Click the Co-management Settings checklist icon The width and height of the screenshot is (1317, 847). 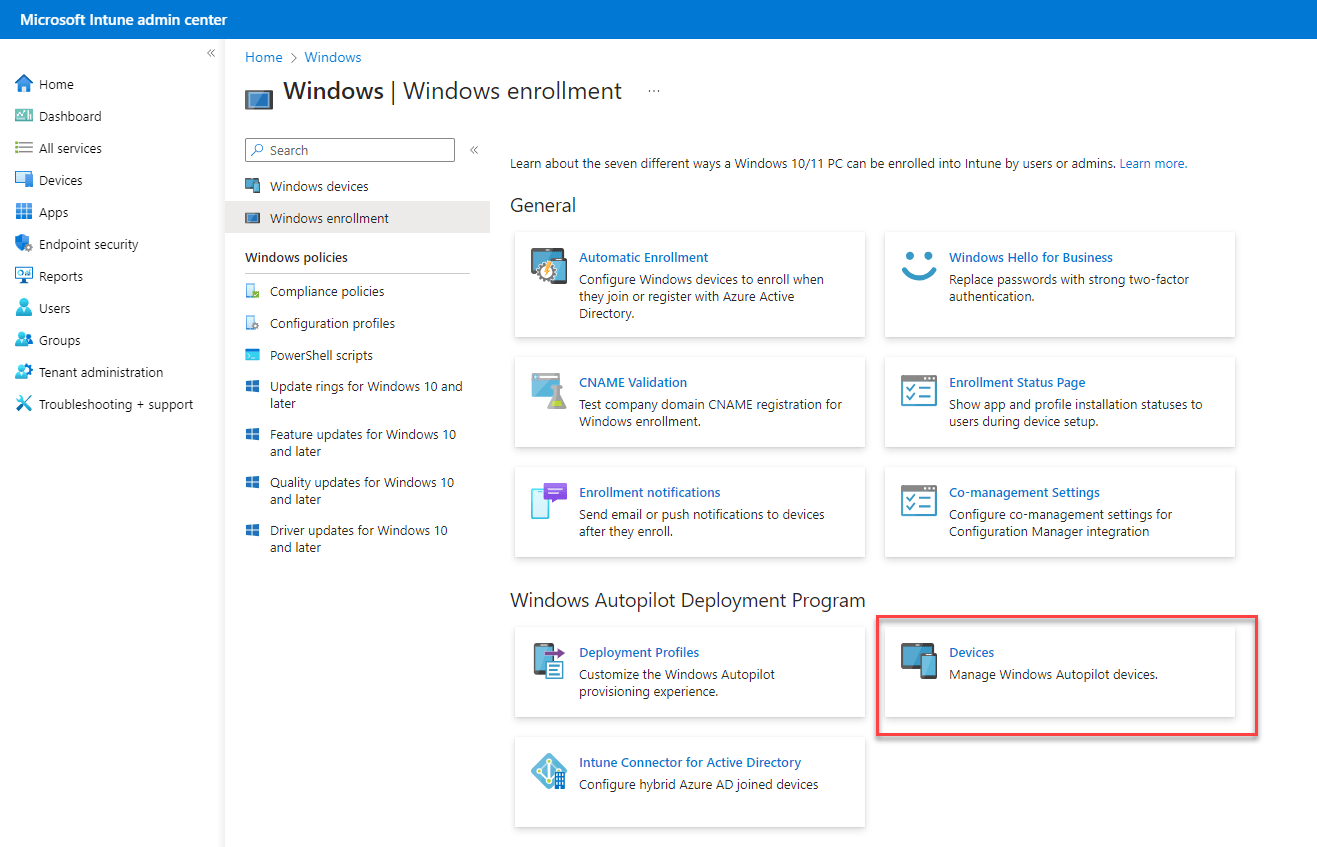coord(919,501)
